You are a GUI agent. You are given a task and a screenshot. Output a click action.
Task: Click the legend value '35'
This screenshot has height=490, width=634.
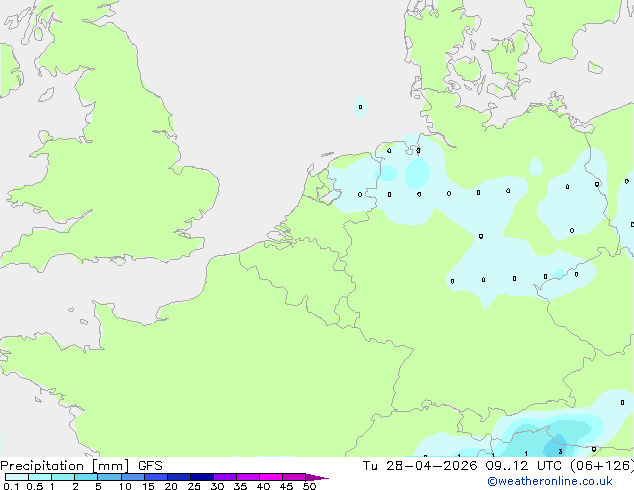(240, 486)
